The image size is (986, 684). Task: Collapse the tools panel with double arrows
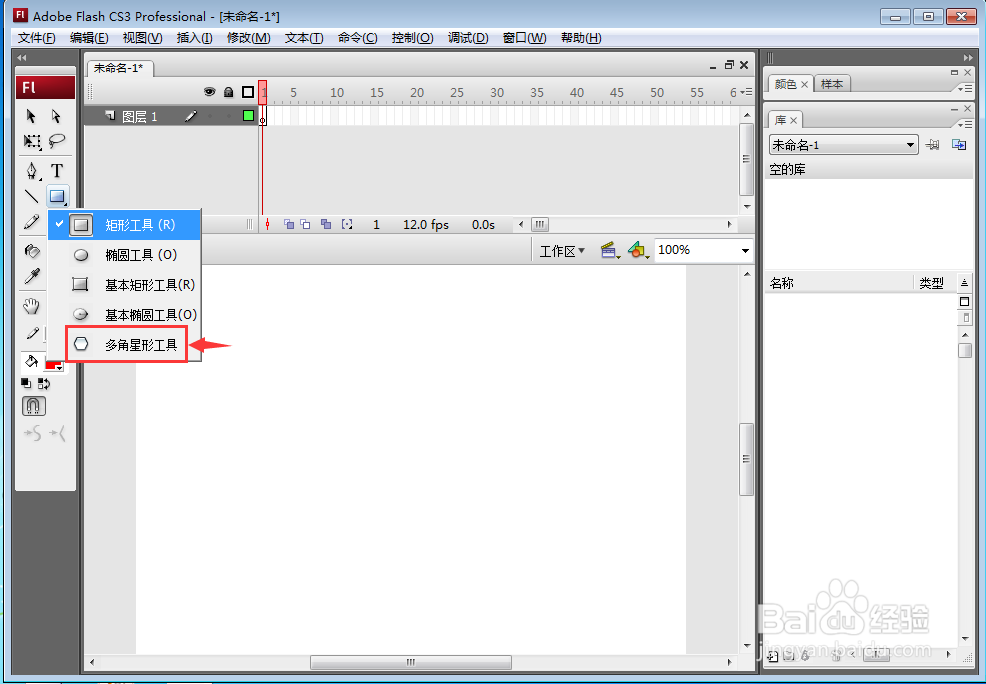(x=23, y=57)
